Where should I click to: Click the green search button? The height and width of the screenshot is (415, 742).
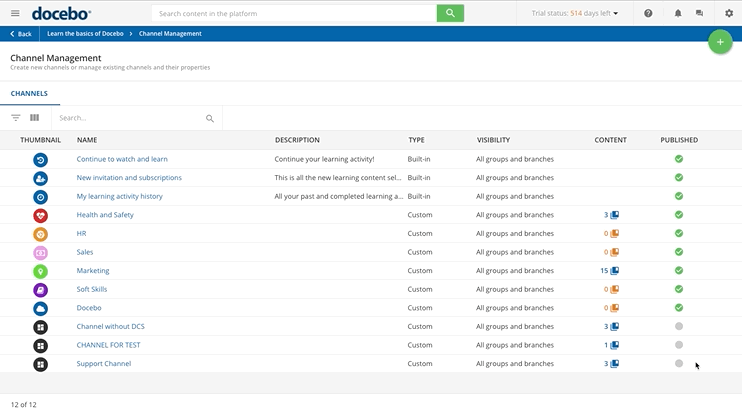(450, 13)
